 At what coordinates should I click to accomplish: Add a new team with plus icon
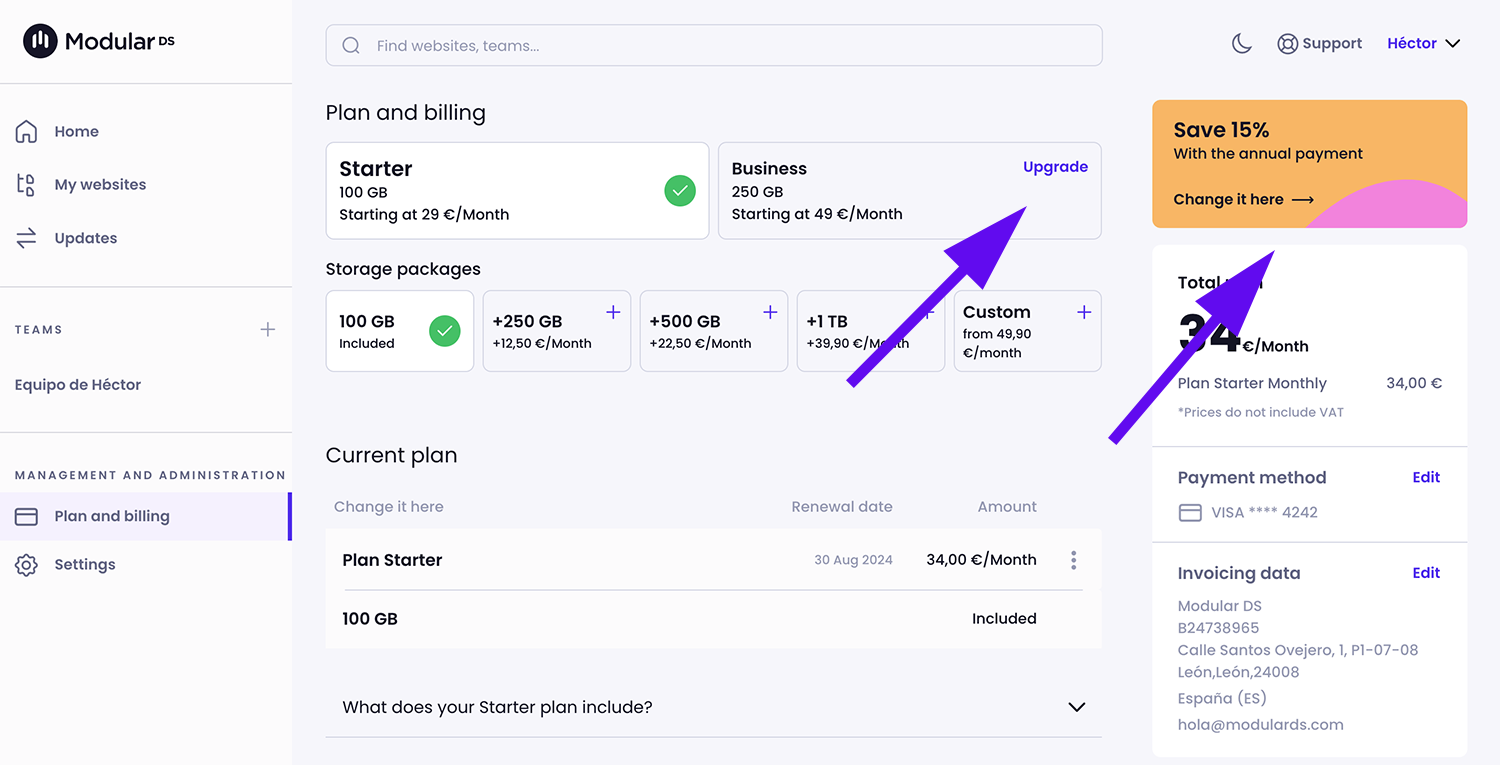pyautogui.click(x=268, y=329)
